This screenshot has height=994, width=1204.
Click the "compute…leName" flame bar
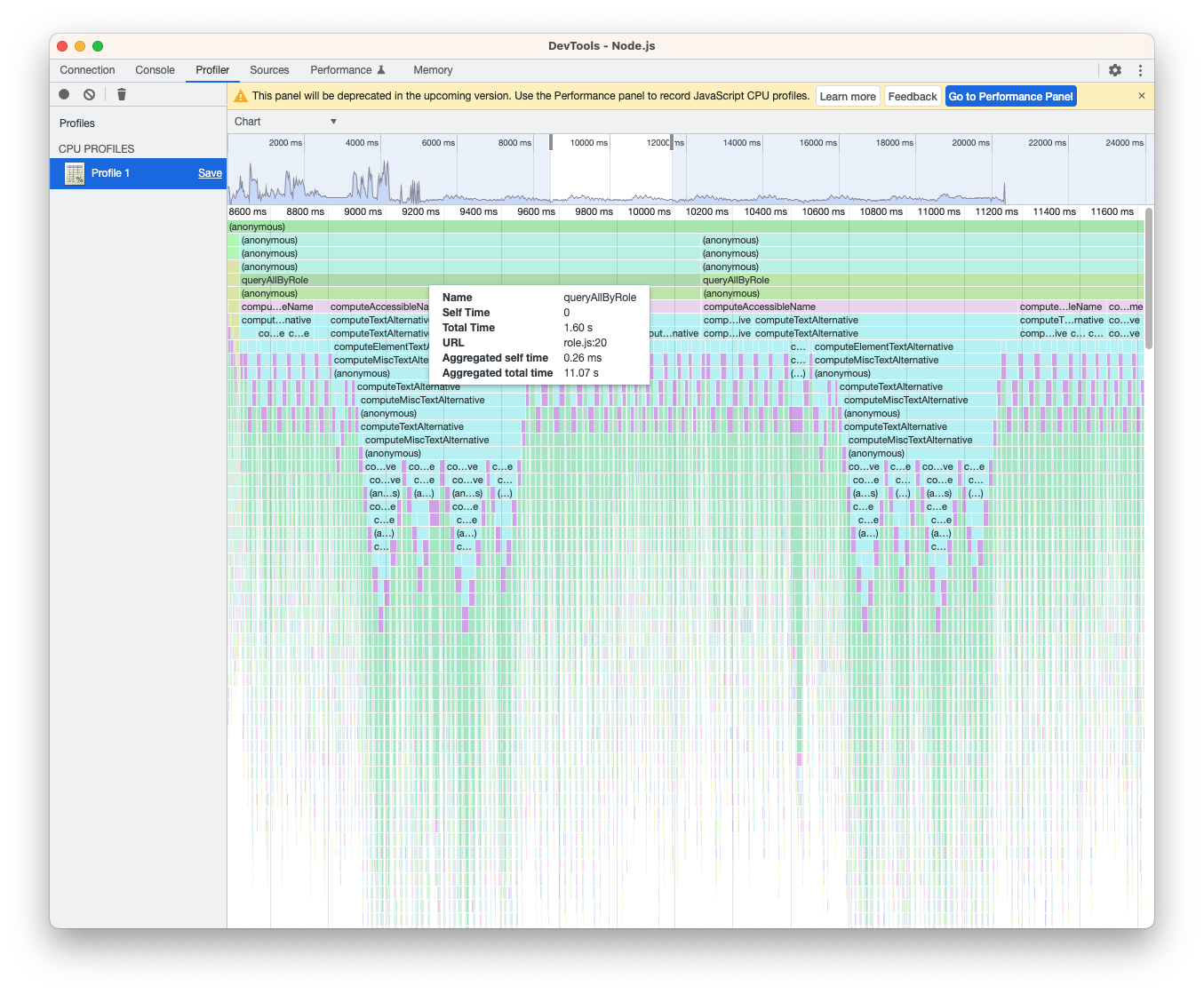(1062, 307)
